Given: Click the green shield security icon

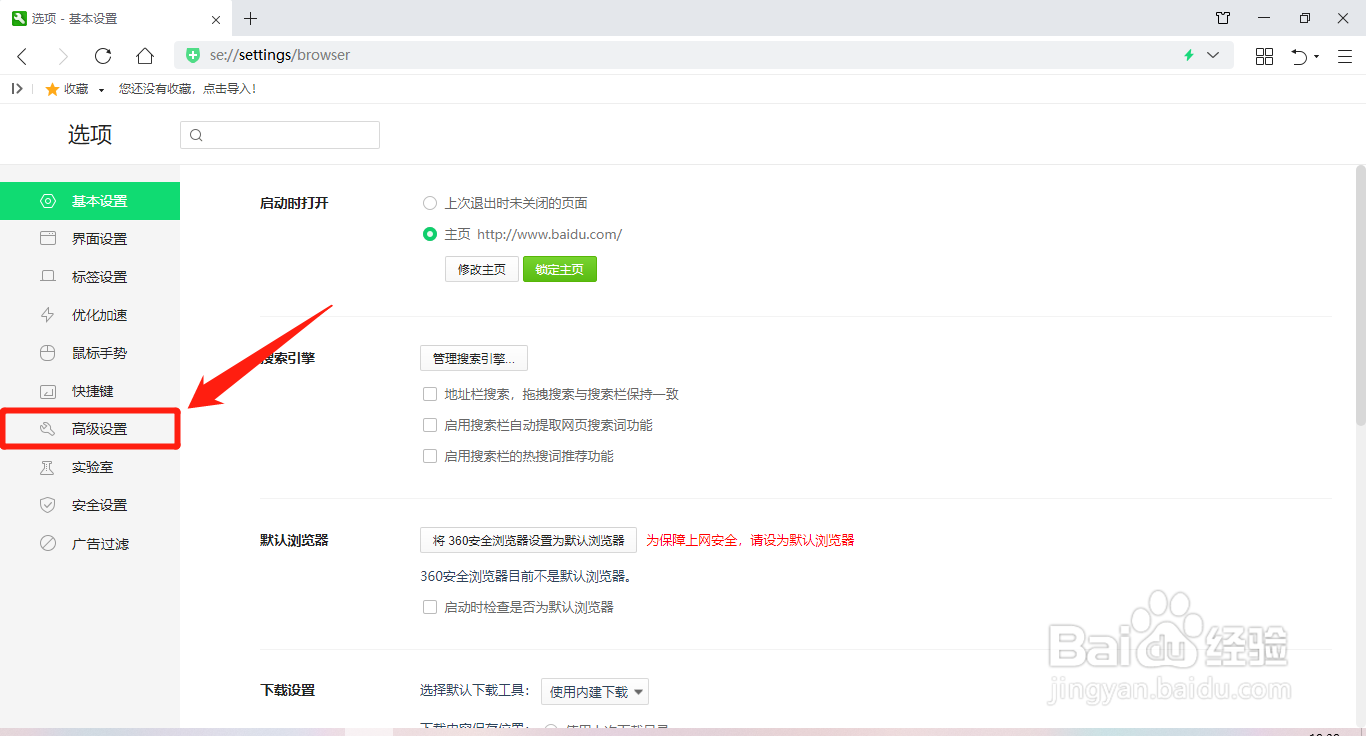Looking at the screenshot, I should pyautogui.click(x=194, y=56).
